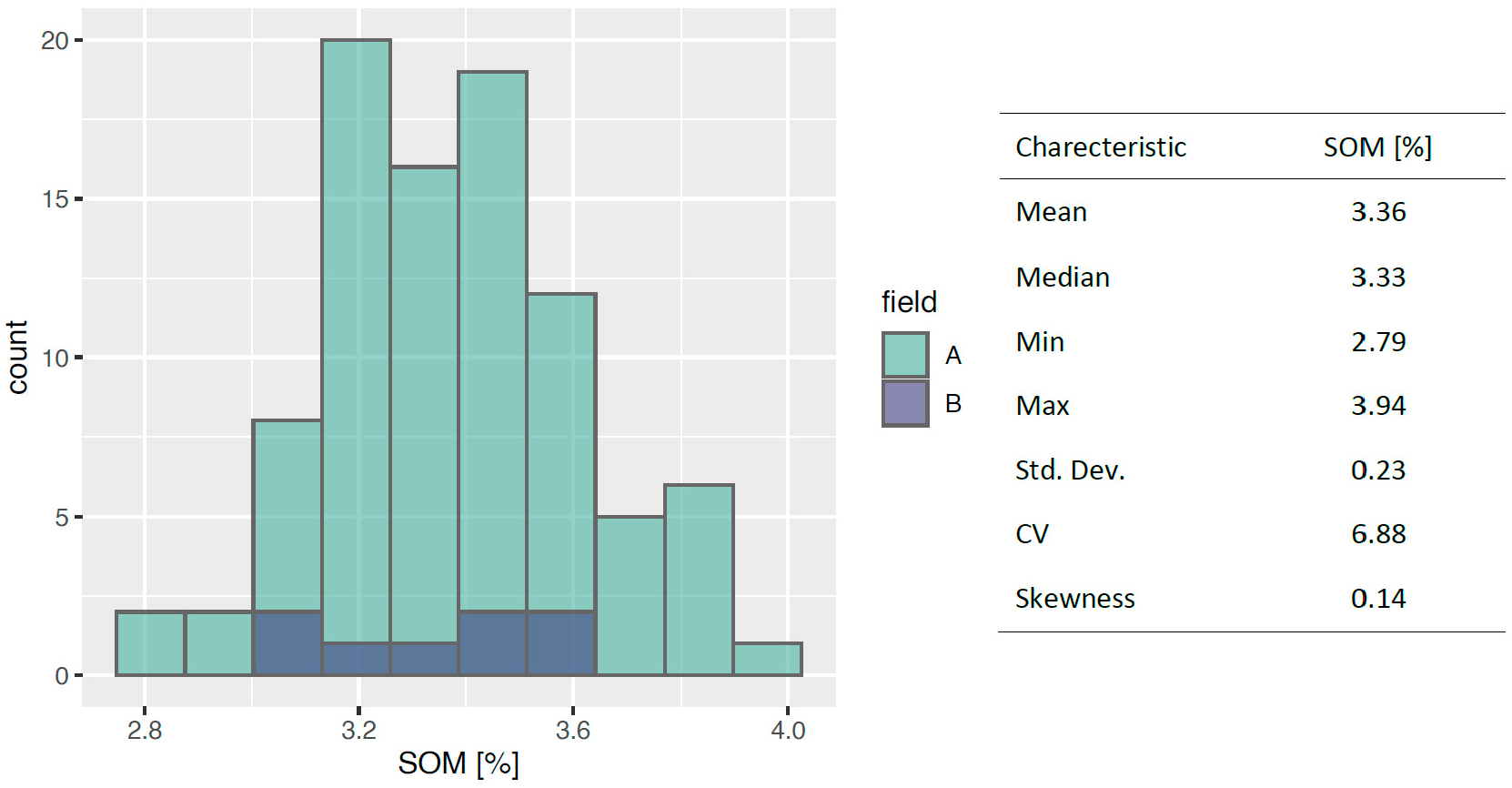This screenshot has width=1512, height=788.
Task: Select the 'Charecteristic' table column header
Action: point(1101,147)
